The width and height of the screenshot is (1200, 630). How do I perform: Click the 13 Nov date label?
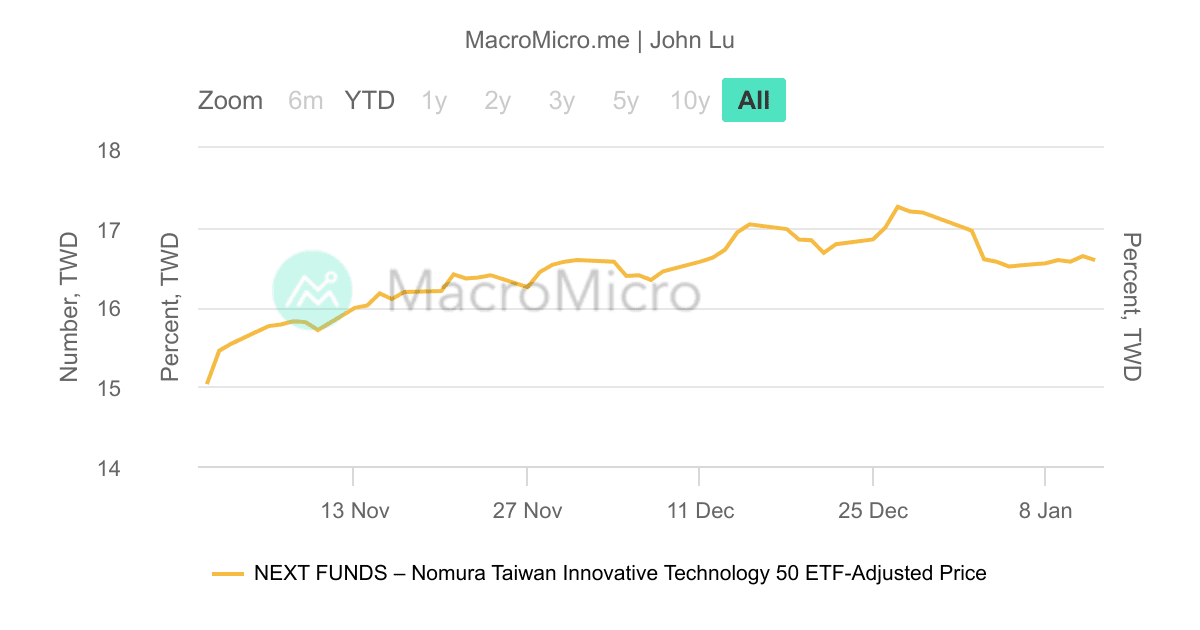355,511
